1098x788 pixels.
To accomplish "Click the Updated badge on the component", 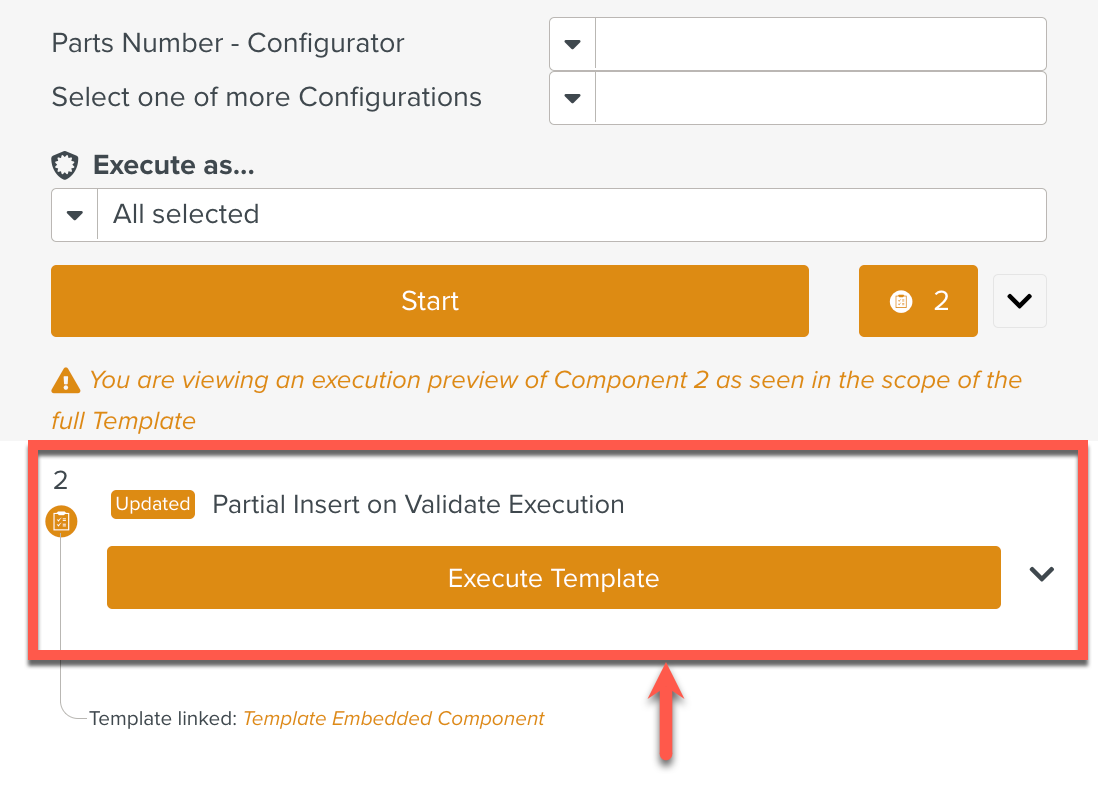I will coord(152,504).
